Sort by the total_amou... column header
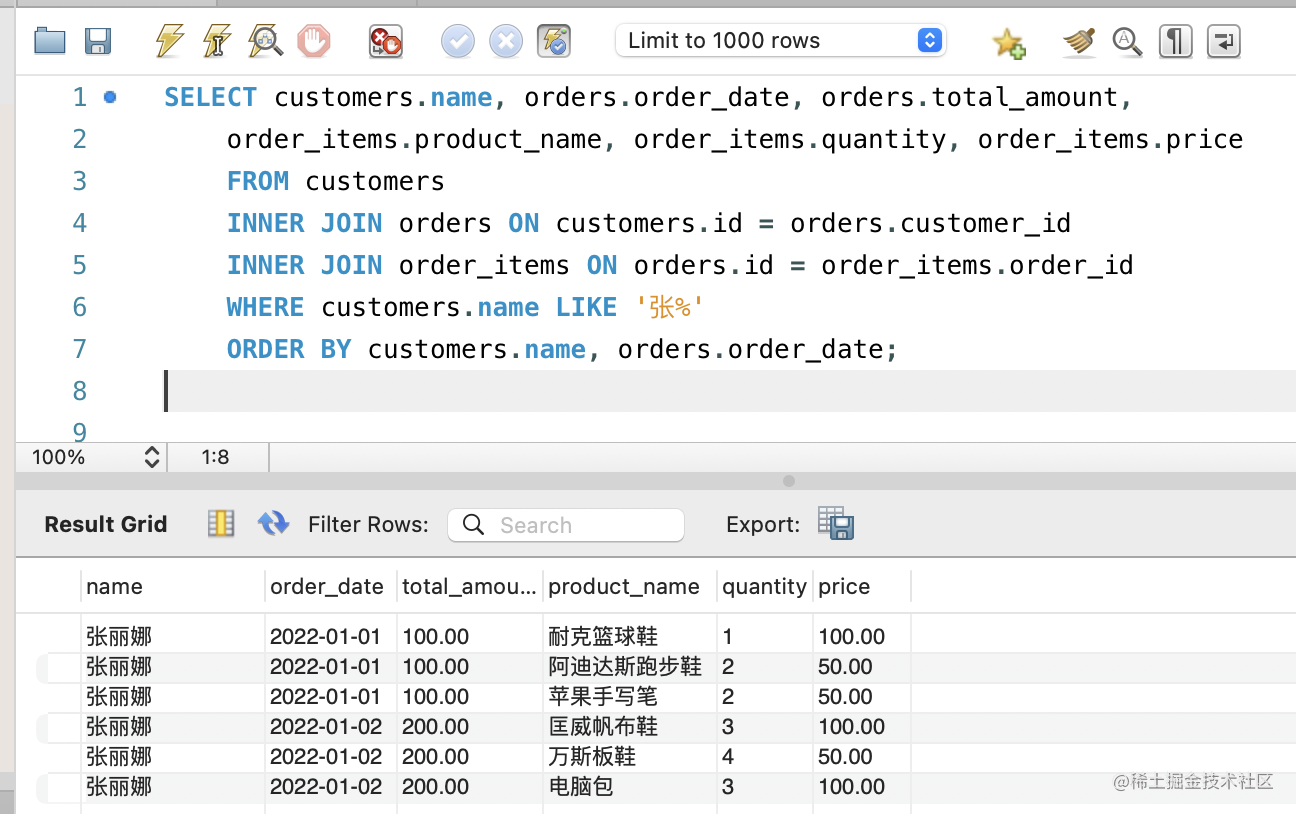Image resolution: width=1296 pixels, height=814 pixels. point(470,587)
